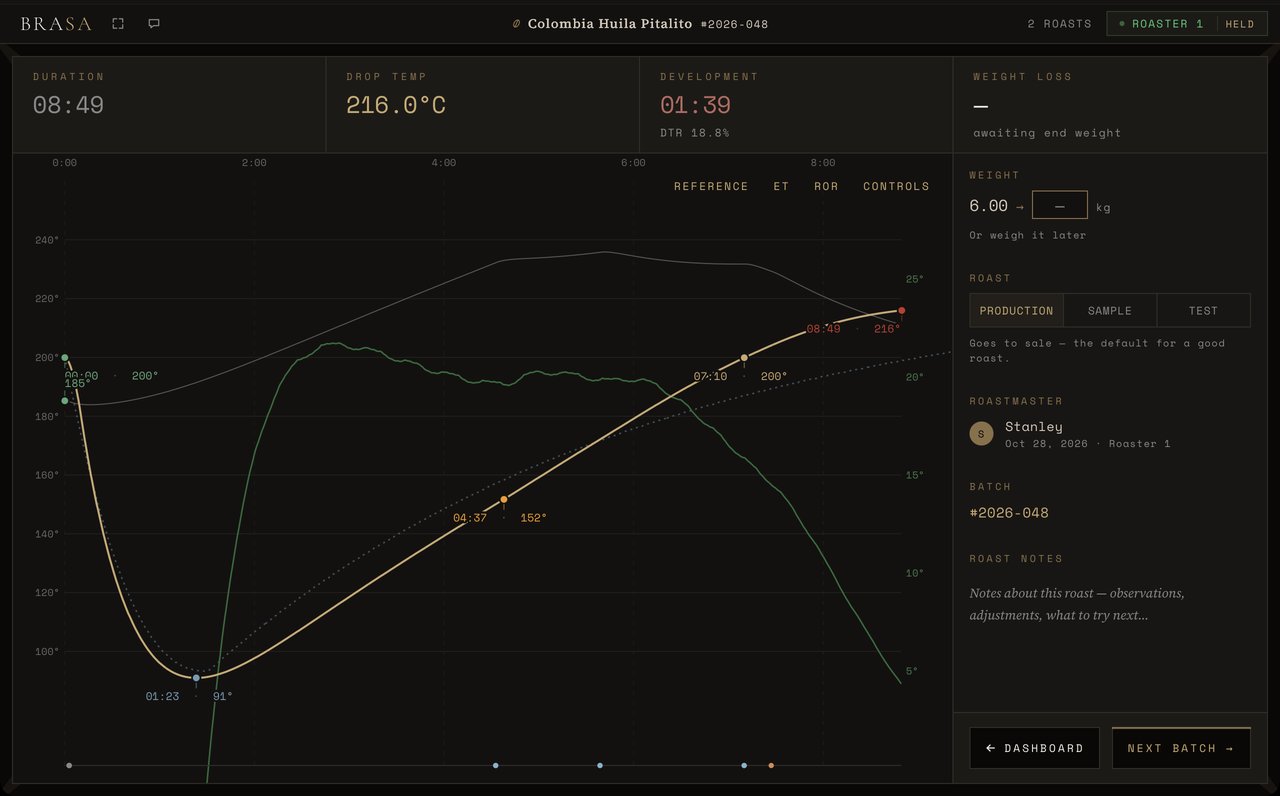Select the red drop marker at 216°
Screen dimensions: 1280x796
901,311
